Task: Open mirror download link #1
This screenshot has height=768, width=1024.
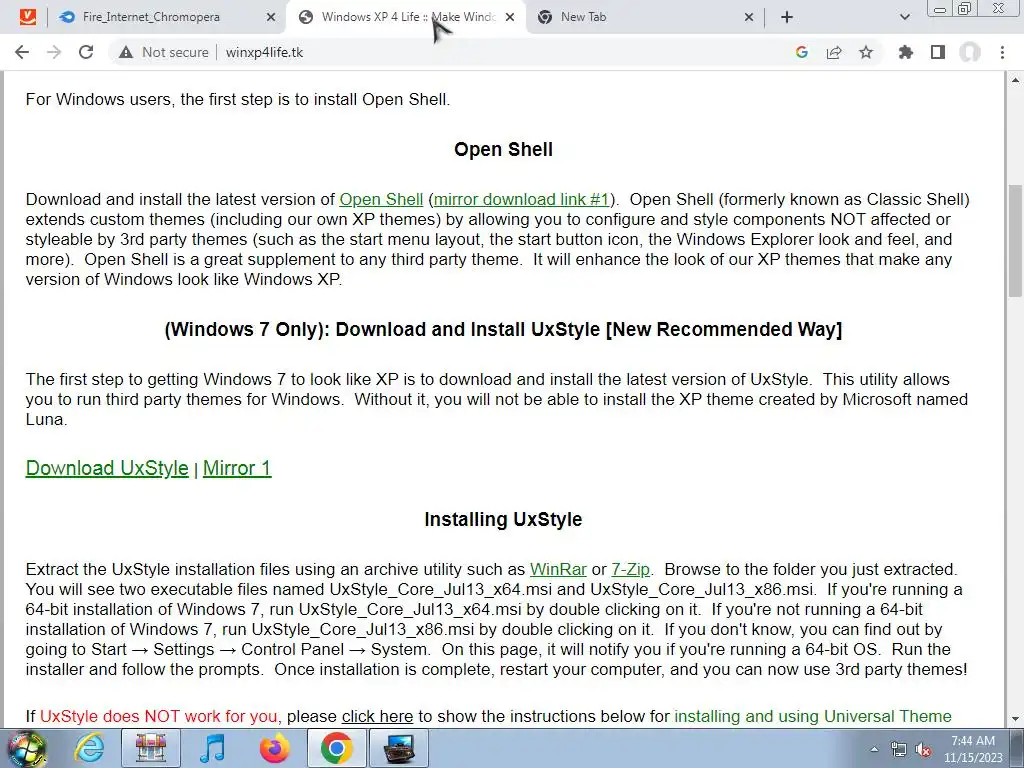Action: point(521,199)
